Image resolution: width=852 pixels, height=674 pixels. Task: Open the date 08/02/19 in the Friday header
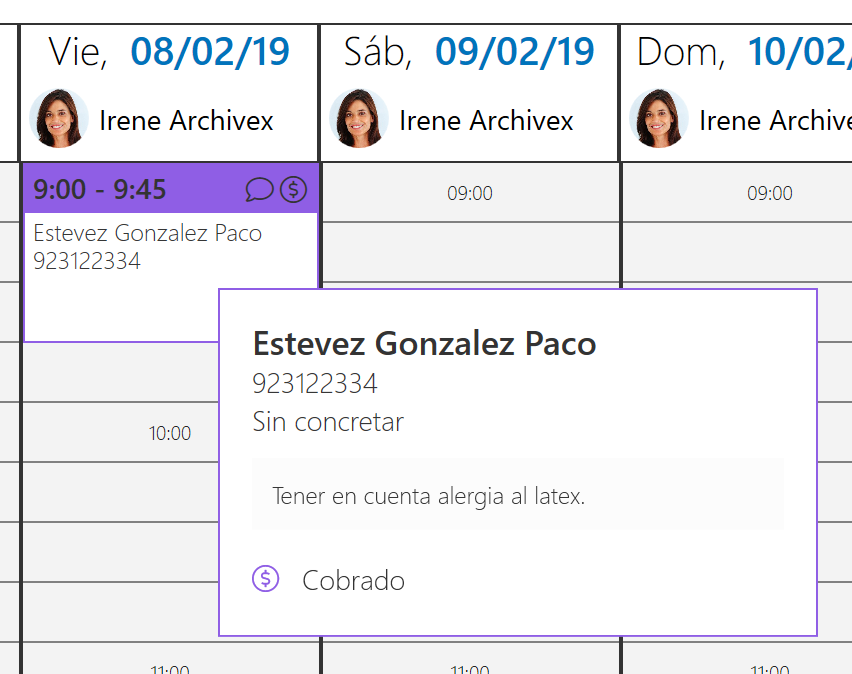point(209,51)
